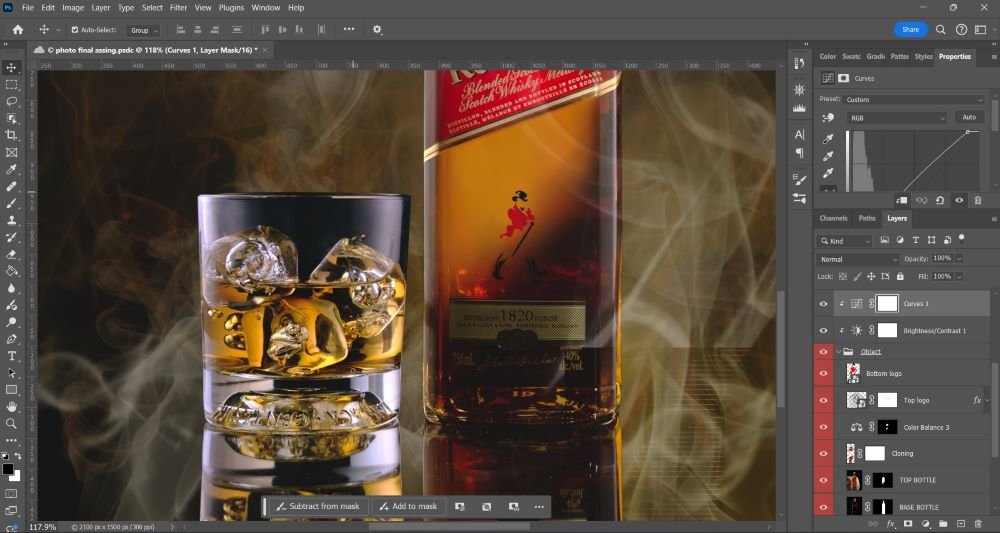Screen dimensions: 1000x533
Task: Click the Share button
Action: pos(910,29)
